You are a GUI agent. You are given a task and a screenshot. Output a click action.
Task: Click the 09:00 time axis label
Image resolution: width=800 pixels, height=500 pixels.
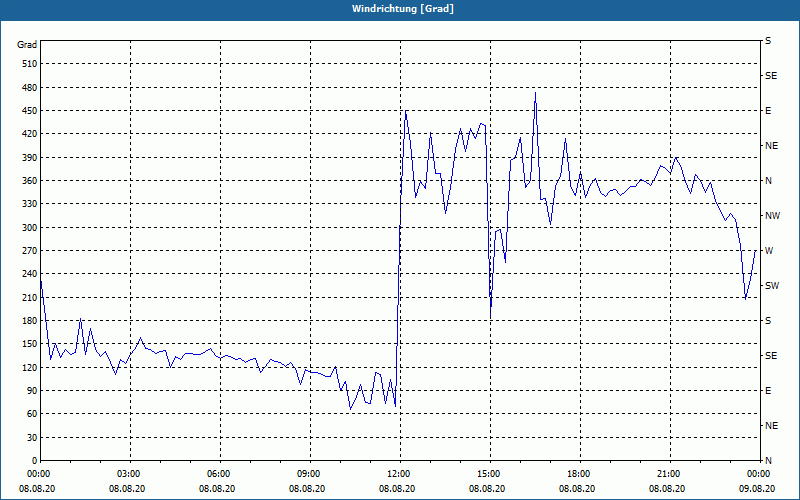307,474
